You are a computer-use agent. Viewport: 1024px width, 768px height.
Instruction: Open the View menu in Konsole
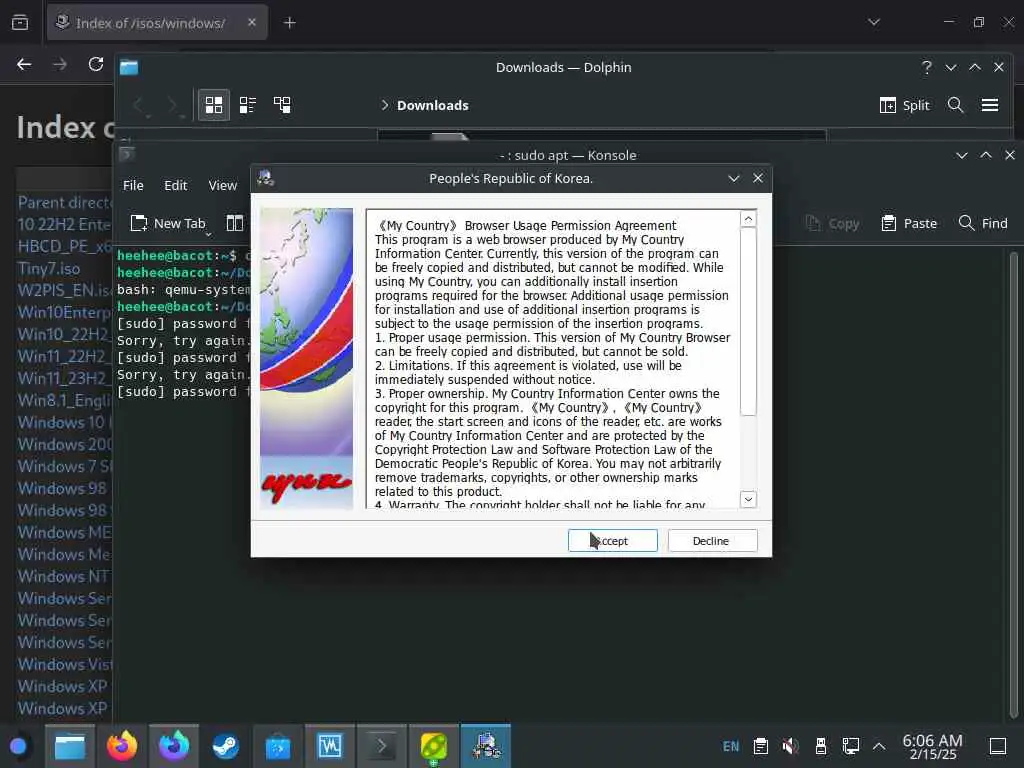click(223, 185)
